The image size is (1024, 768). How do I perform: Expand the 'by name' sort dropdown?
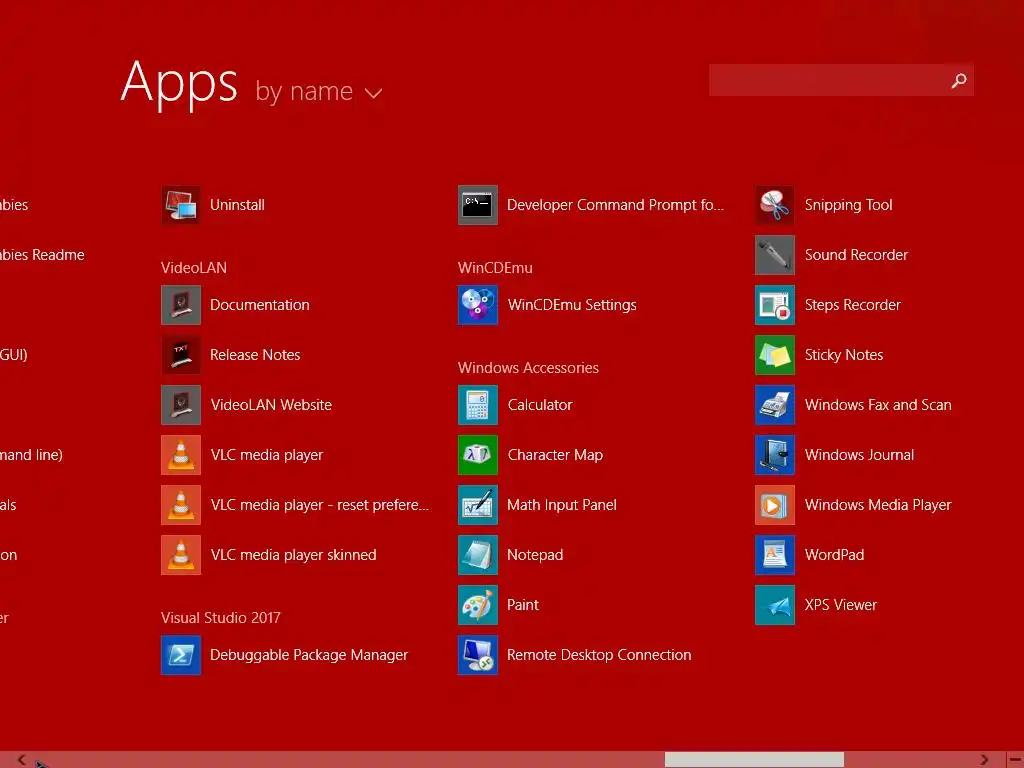point(318,92)
